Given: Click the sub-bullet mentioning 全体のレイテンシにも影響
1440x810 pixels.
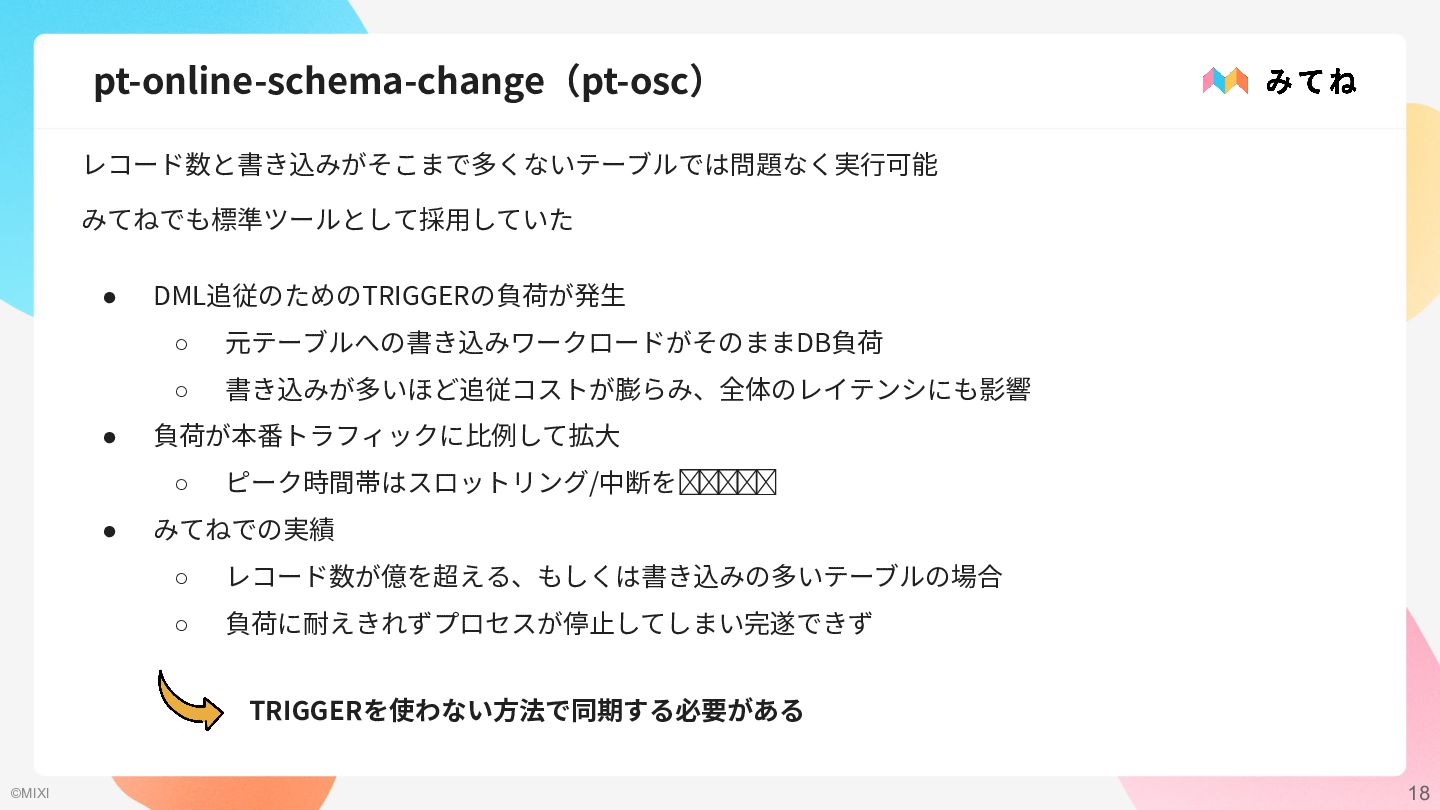Looking at the screenshot, I should [x=628, y=390].
